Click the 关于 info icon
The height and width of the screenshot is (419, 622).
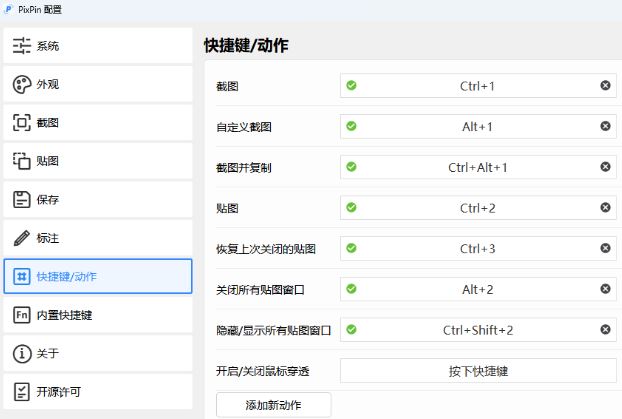pos(21,353)
